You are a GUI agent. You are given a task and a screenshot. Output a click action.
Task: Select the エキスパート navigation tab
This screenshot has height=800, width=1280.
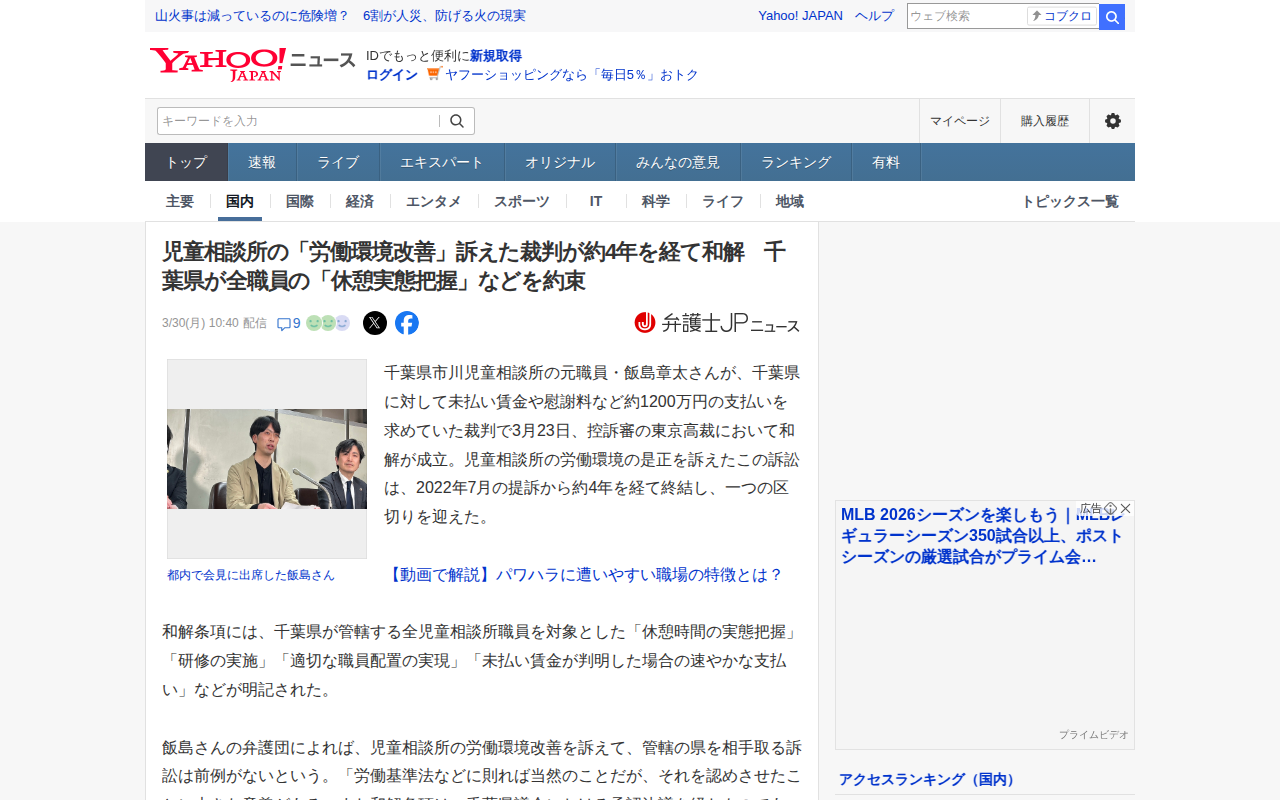pos(442,162)
